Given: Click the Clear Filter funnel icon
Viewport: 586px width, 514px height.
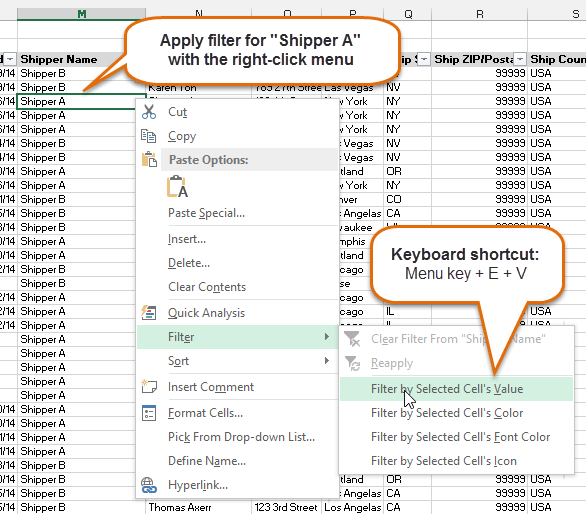Looking at the screenshot, I should [352, 339].
